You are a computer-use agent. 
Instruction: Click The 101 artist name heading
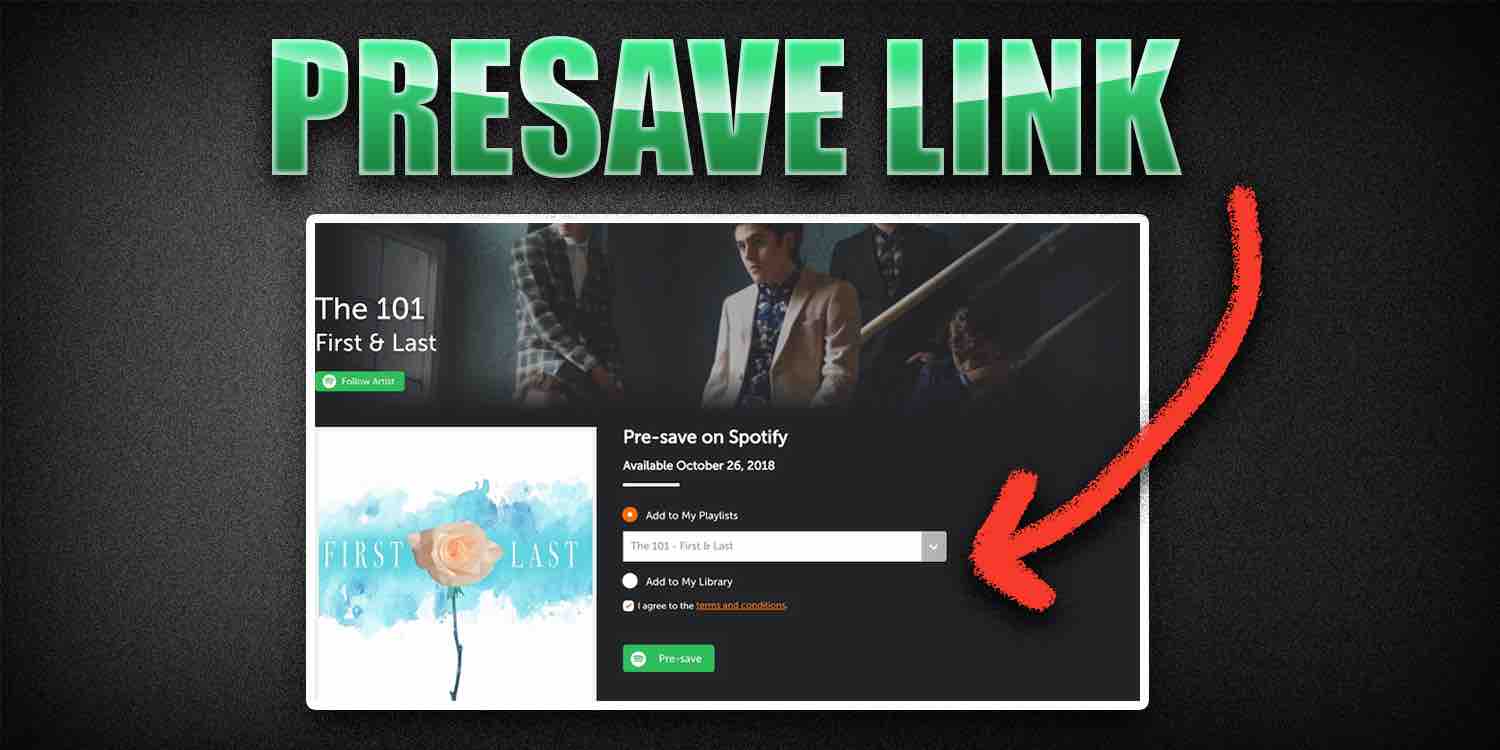click(370, 309)
